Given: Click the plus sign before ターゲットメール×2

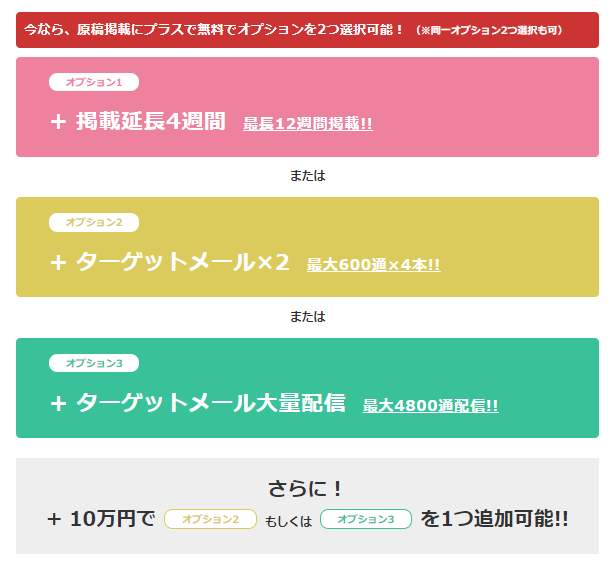Looking at the screenshot, I should (58, 262).
